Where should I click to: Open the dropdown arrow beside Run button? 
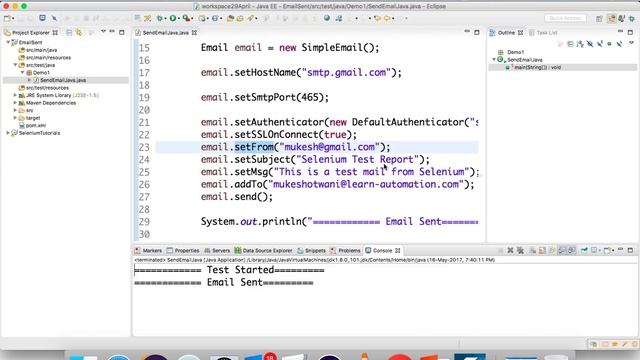(179, 19)
